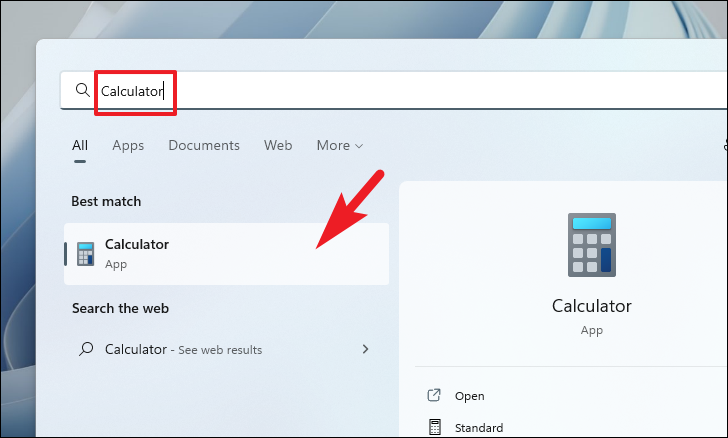
Task: Expand the More filter dropdown
Action: (339, 145)
